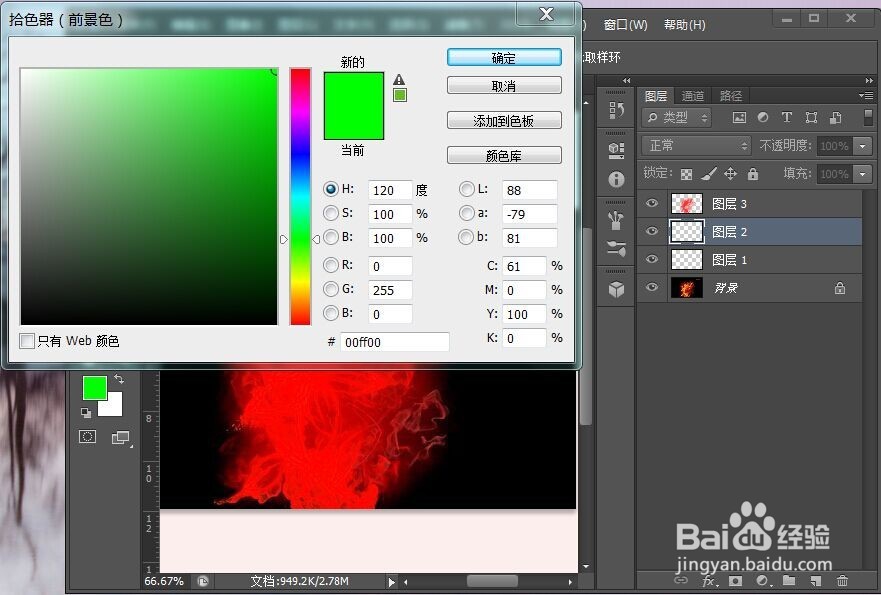
Task: Open the 不透明度 opacity dropdown arrow
Action: (862, 146)
